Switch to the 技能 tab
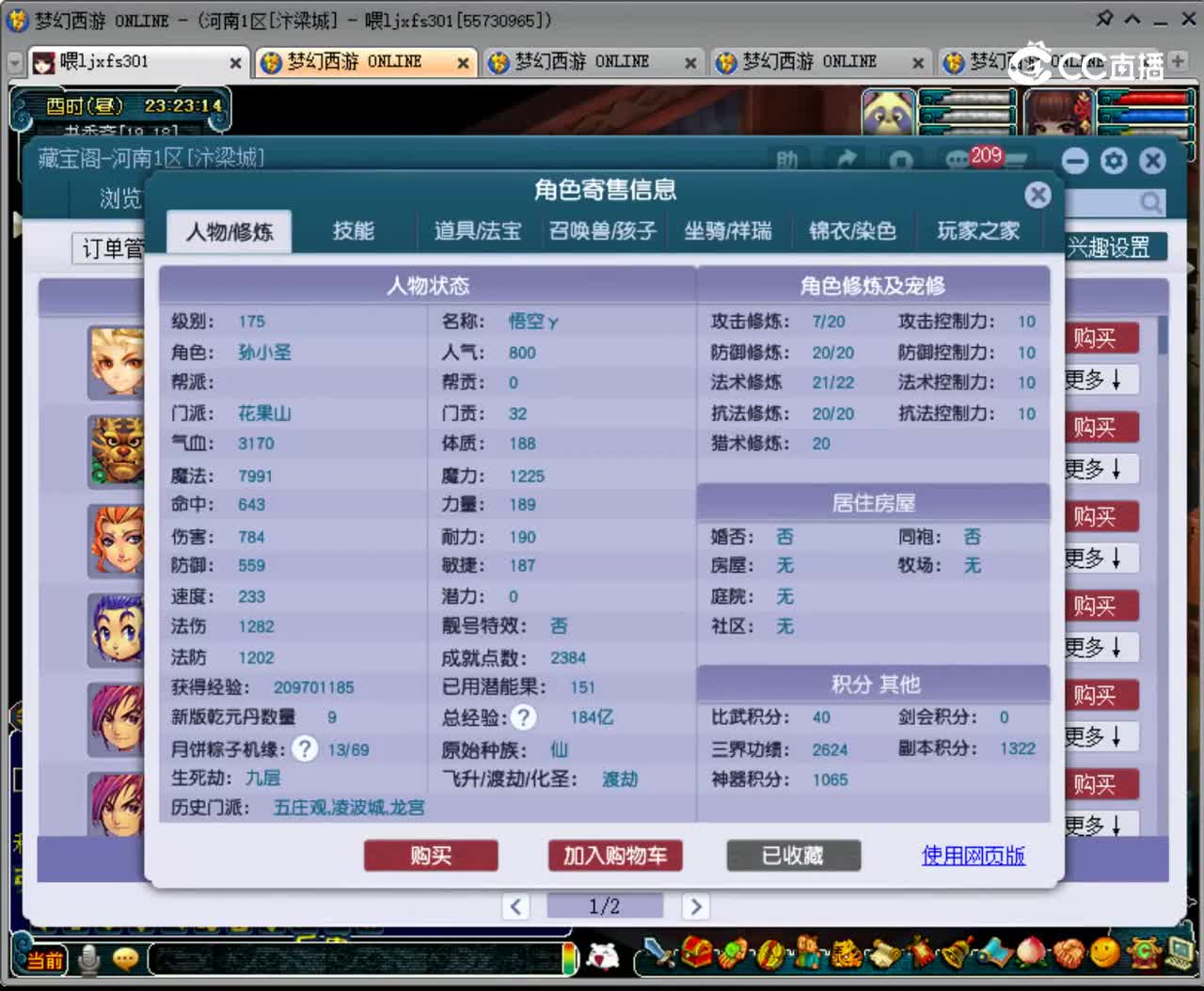The height and width of the screenshot is (991, 1204). (354, 231)
